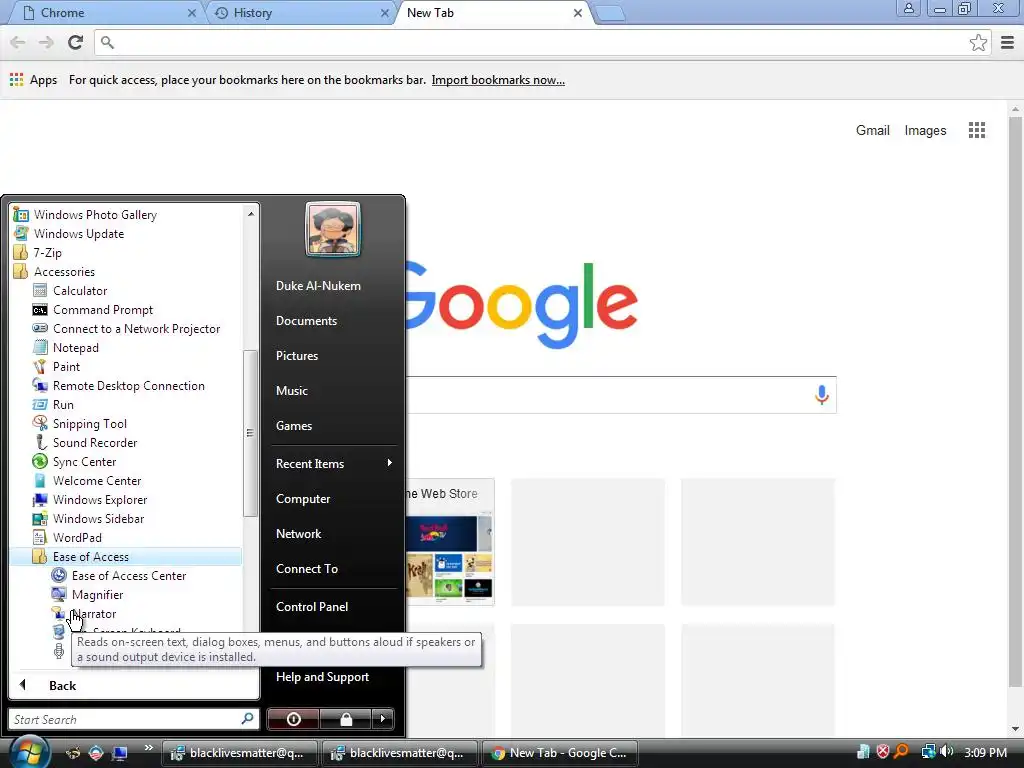Screen dimensions: 1024x768
Task: Switch to the Chrome tab
Action: pyautogui.click(x=108, y=12)
